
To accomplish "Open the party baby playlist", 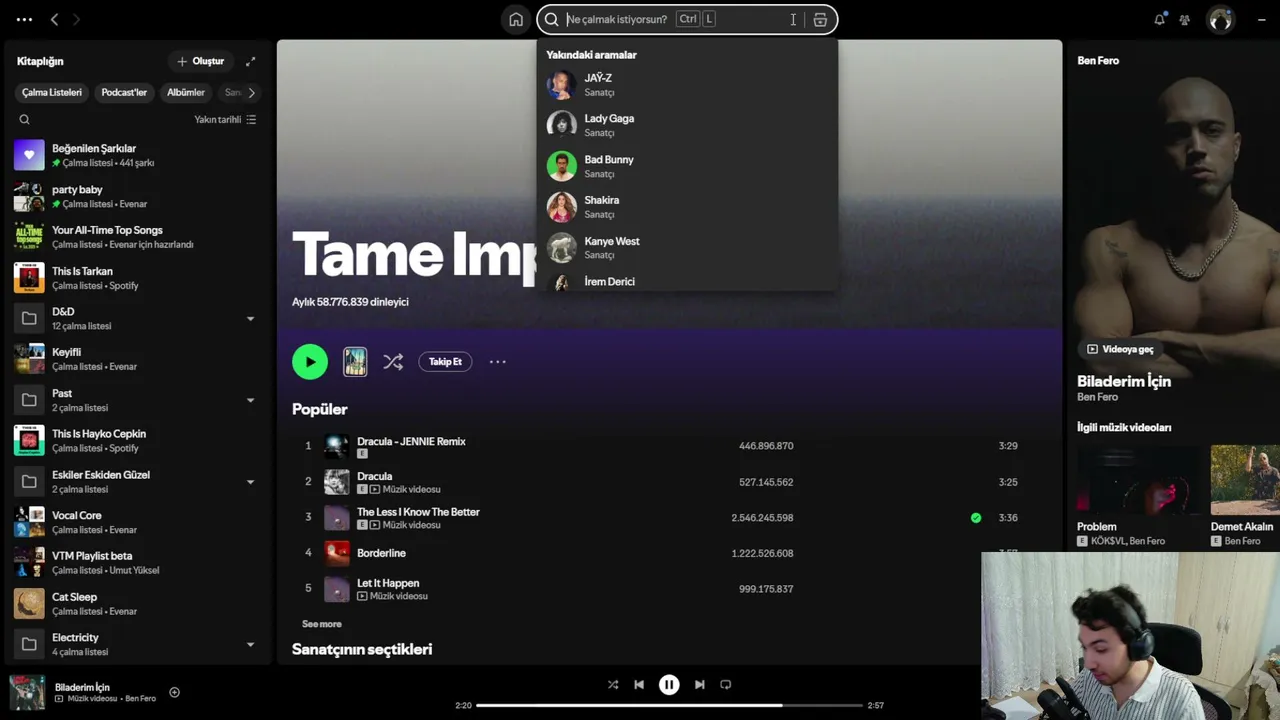I will [138, 196].
